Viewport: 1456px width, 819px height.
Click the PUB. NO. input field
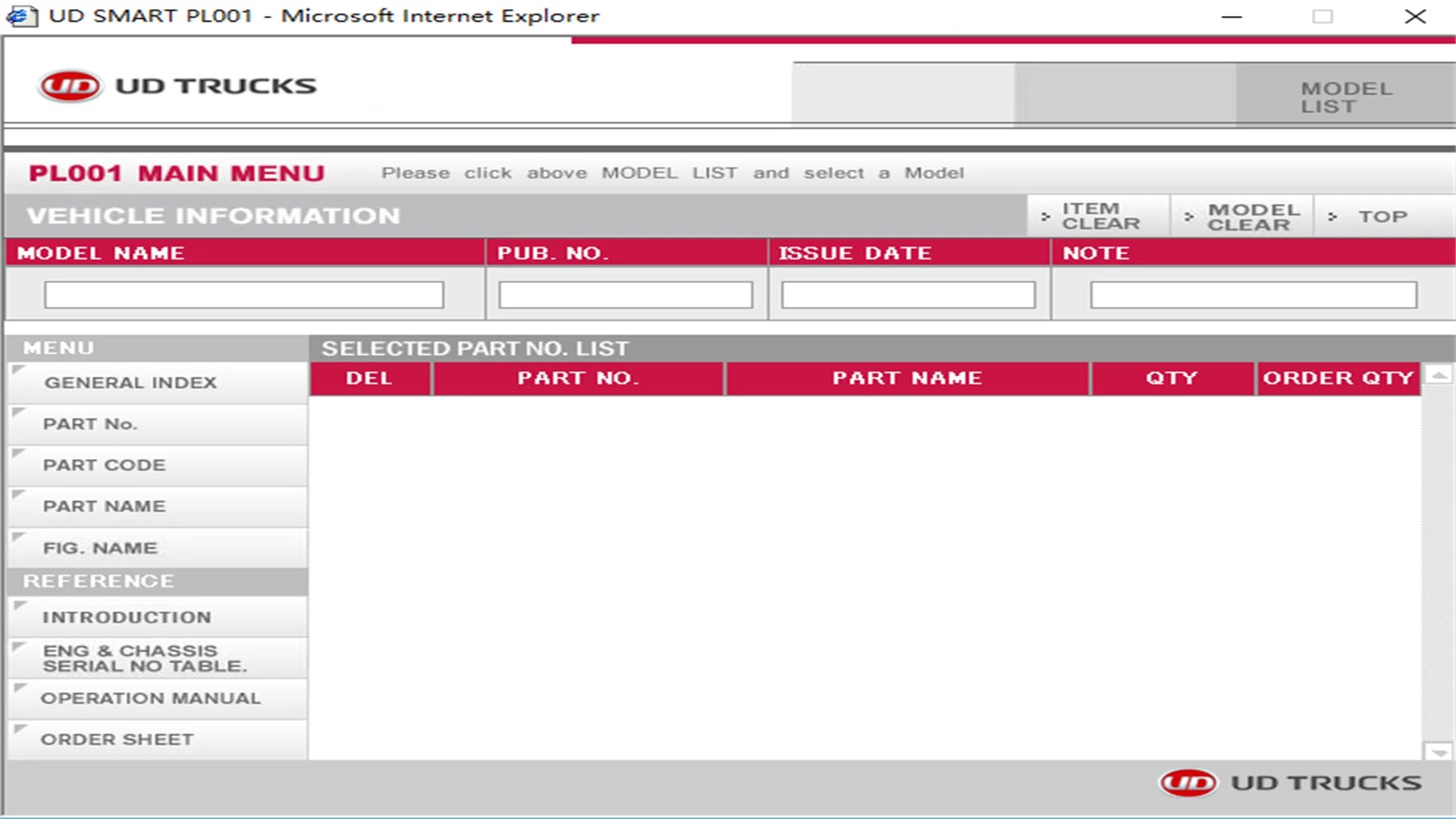pyautogui.click(x=626, y=295)
